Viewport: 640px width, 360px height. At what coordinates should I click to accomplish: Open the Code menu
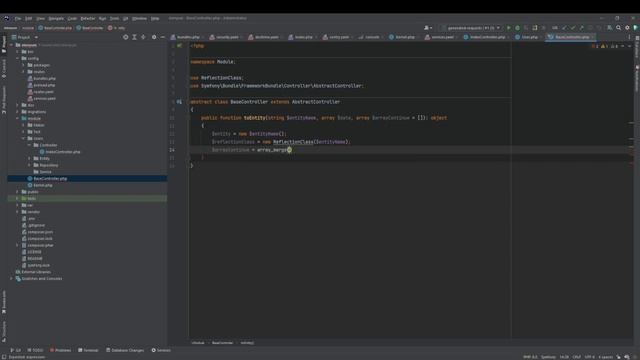[72, 18]
